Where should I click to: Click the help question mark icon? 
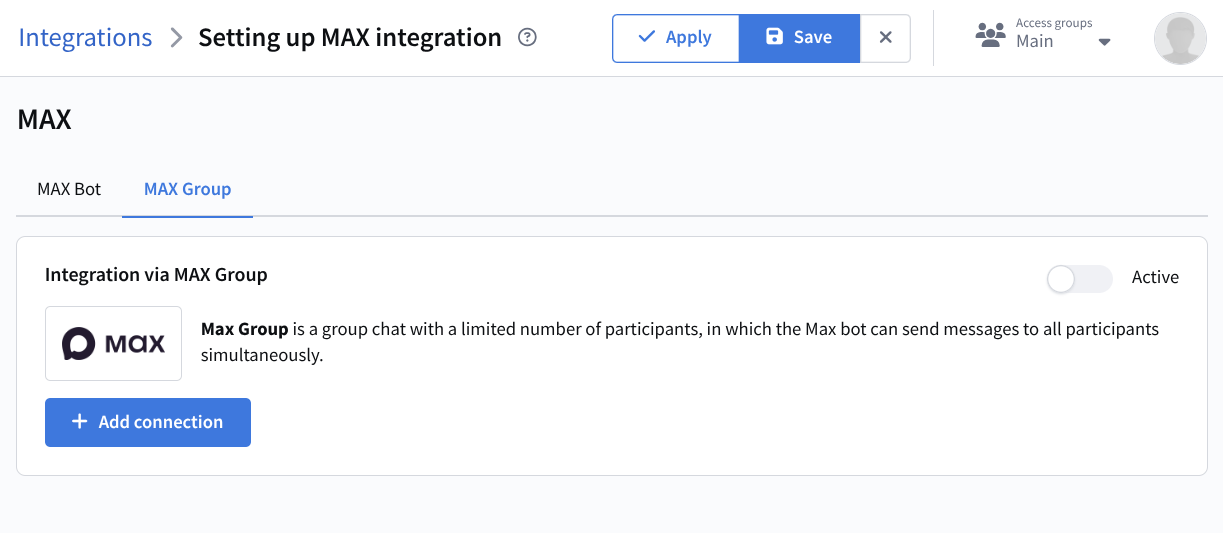click(x=528, y=38)
